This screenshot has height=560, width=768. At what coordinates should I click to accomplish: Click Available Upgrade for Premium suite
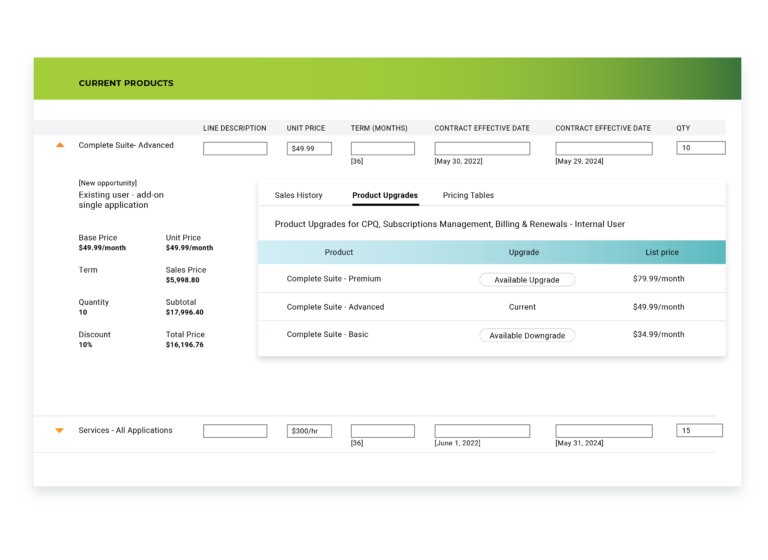coord(527,280)
